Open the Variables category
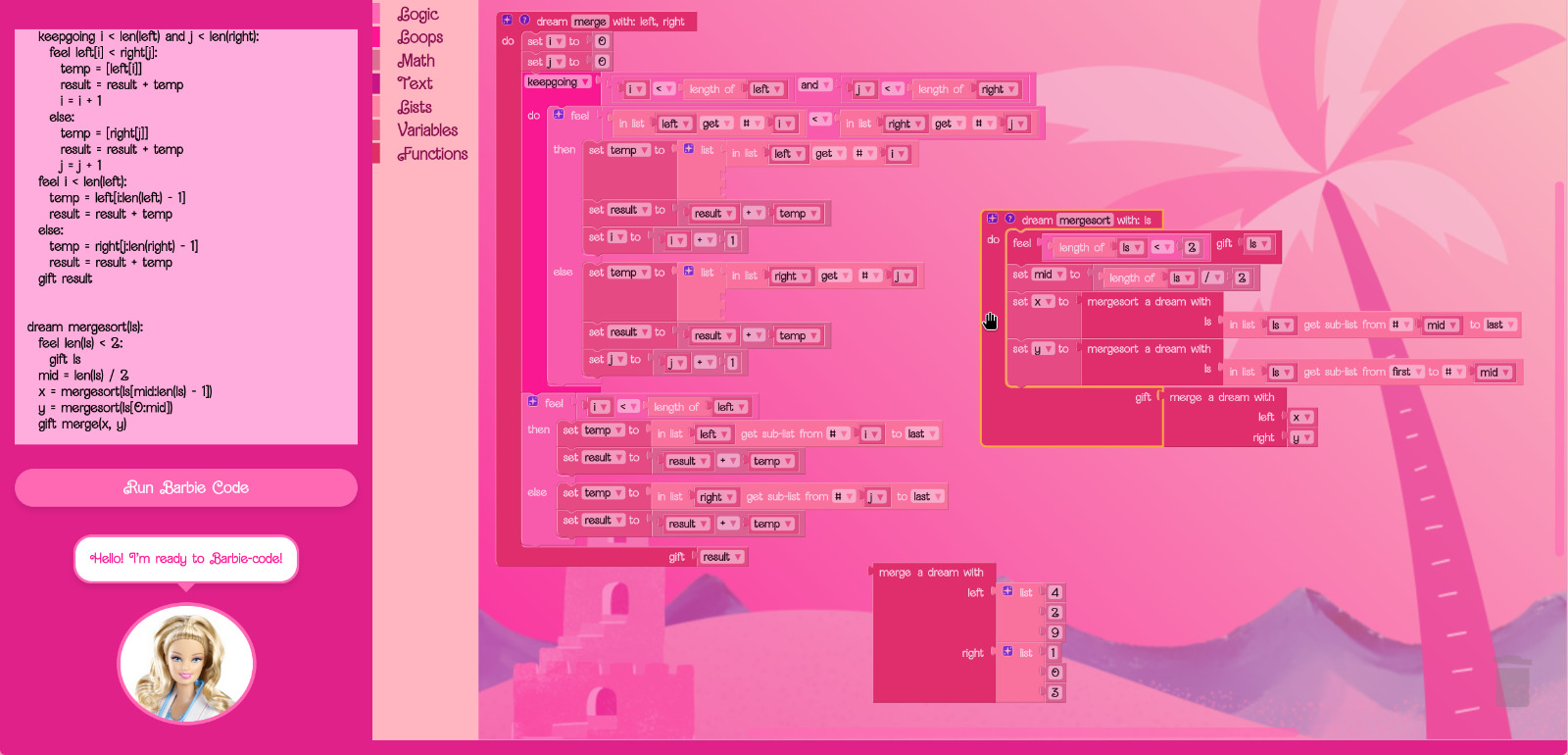The height and width of the screenshot is (755, 1568). pyautogui.click(x=427, y=130)
